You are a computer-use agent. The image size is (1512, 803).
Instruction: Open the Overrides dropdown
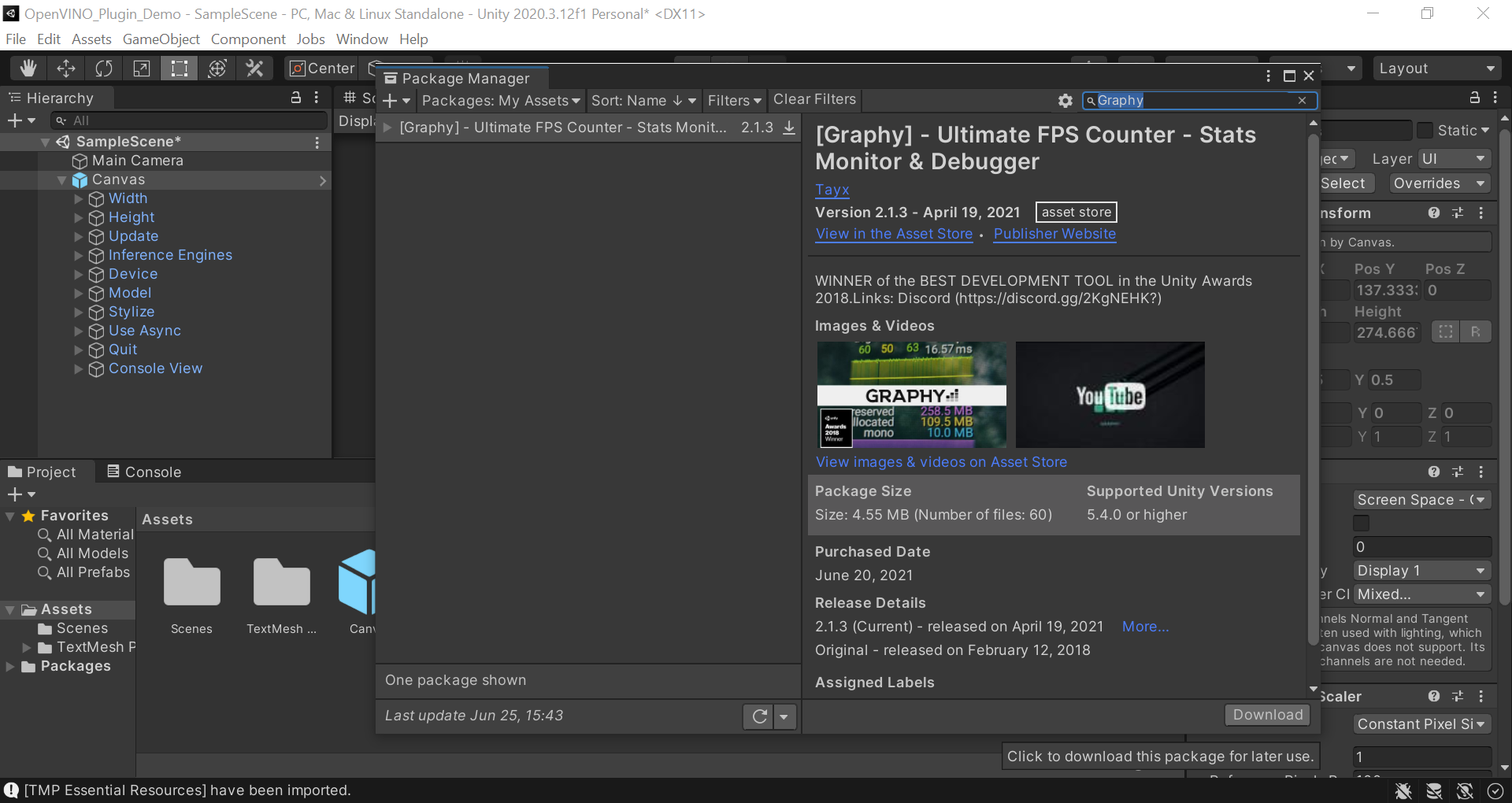pos(1438,183)
